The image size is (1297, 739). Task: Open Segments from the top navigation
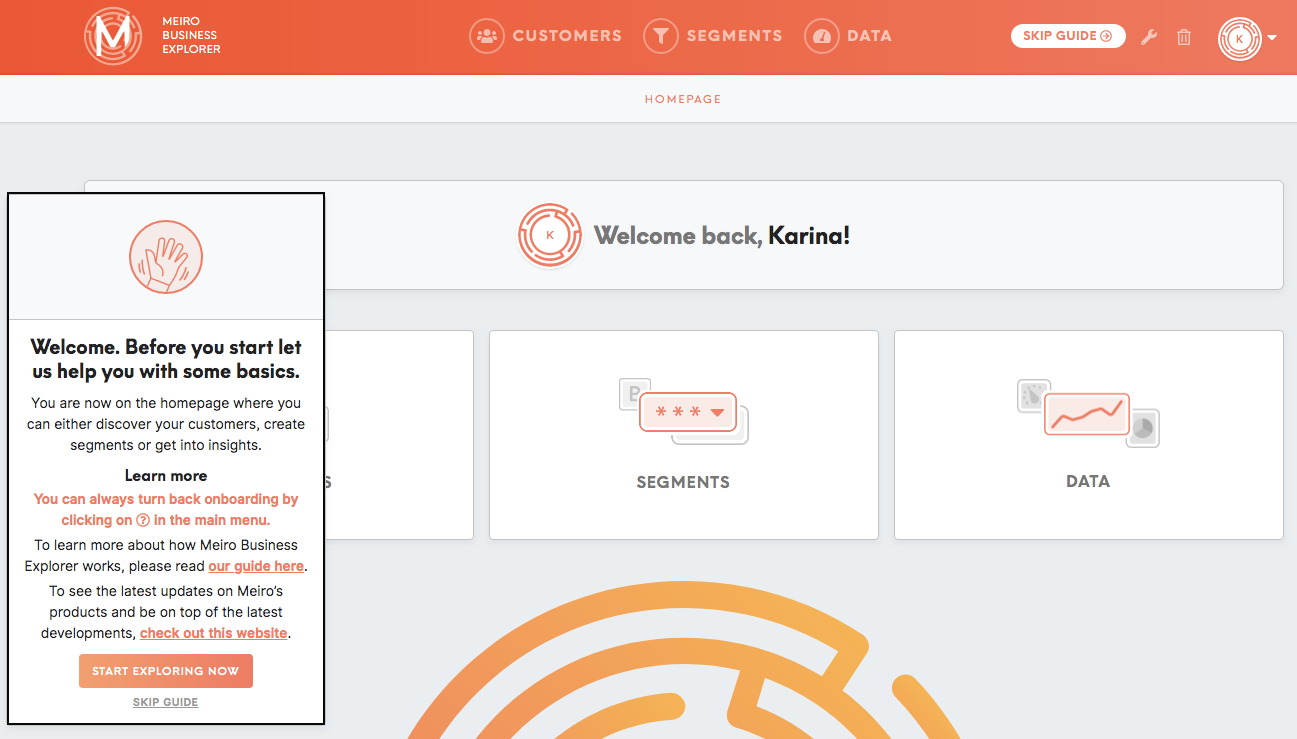(x=713, y=36)
